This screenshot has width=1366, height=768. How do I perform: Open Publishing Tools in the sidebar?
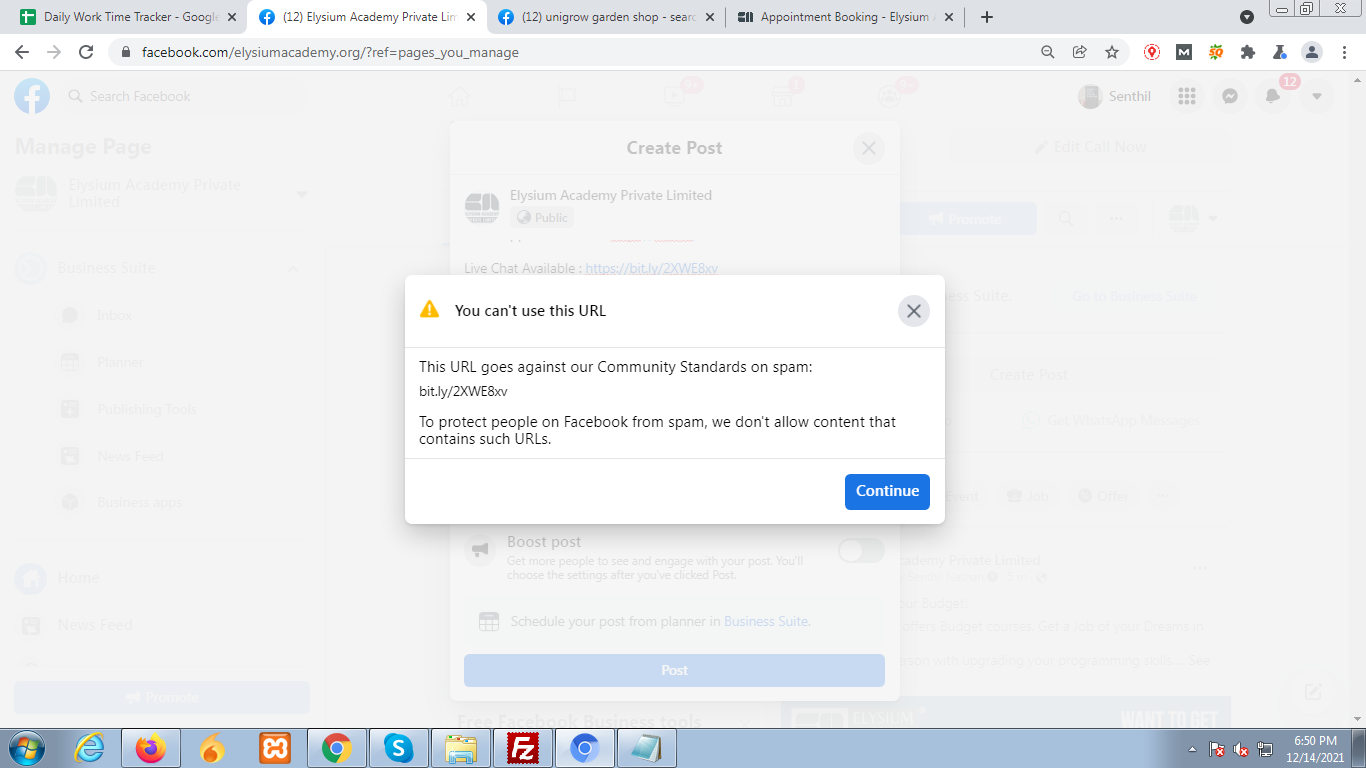[148, 409]
